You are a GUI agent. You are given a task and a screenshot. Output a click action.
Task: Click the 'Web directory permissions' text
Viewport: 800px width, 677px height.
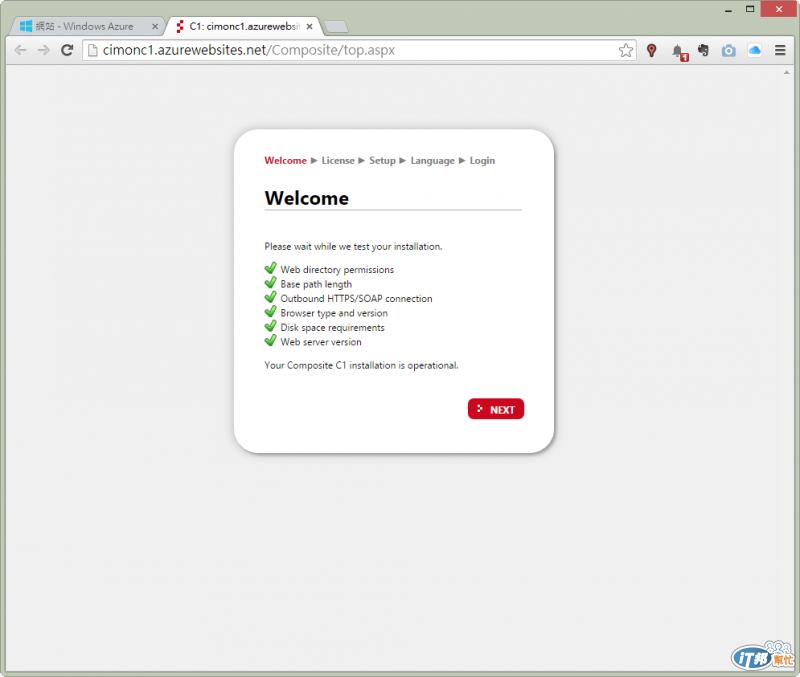coord(337,269)
